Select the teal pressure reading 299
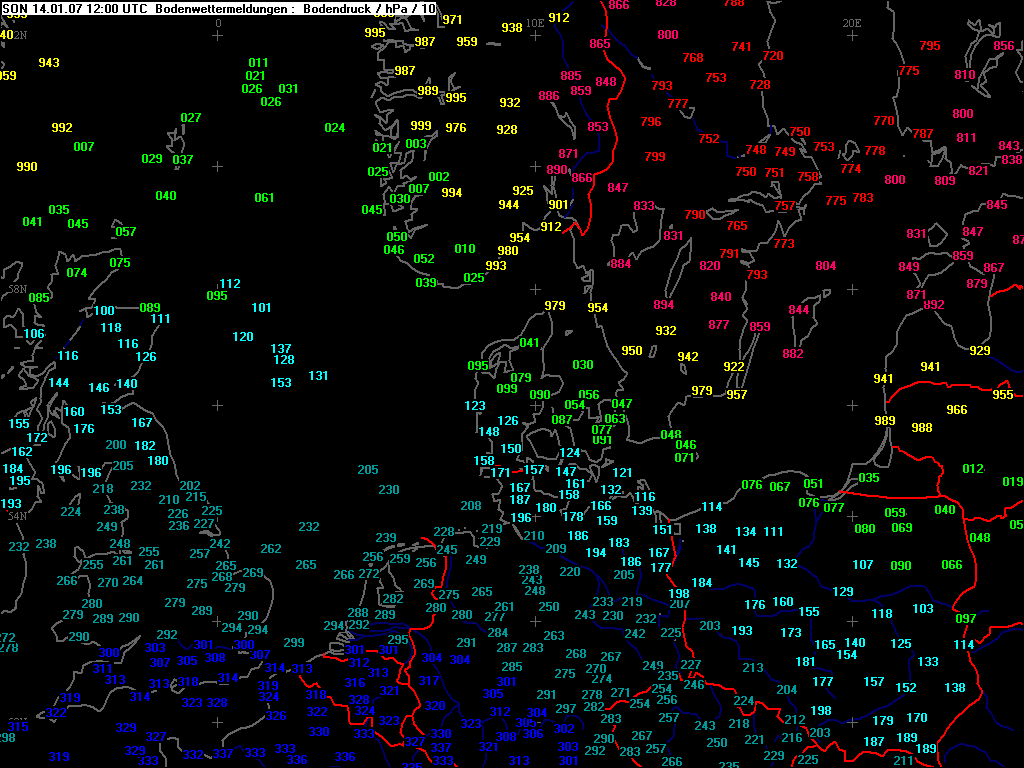1024x768 pixels. point(294,643)
